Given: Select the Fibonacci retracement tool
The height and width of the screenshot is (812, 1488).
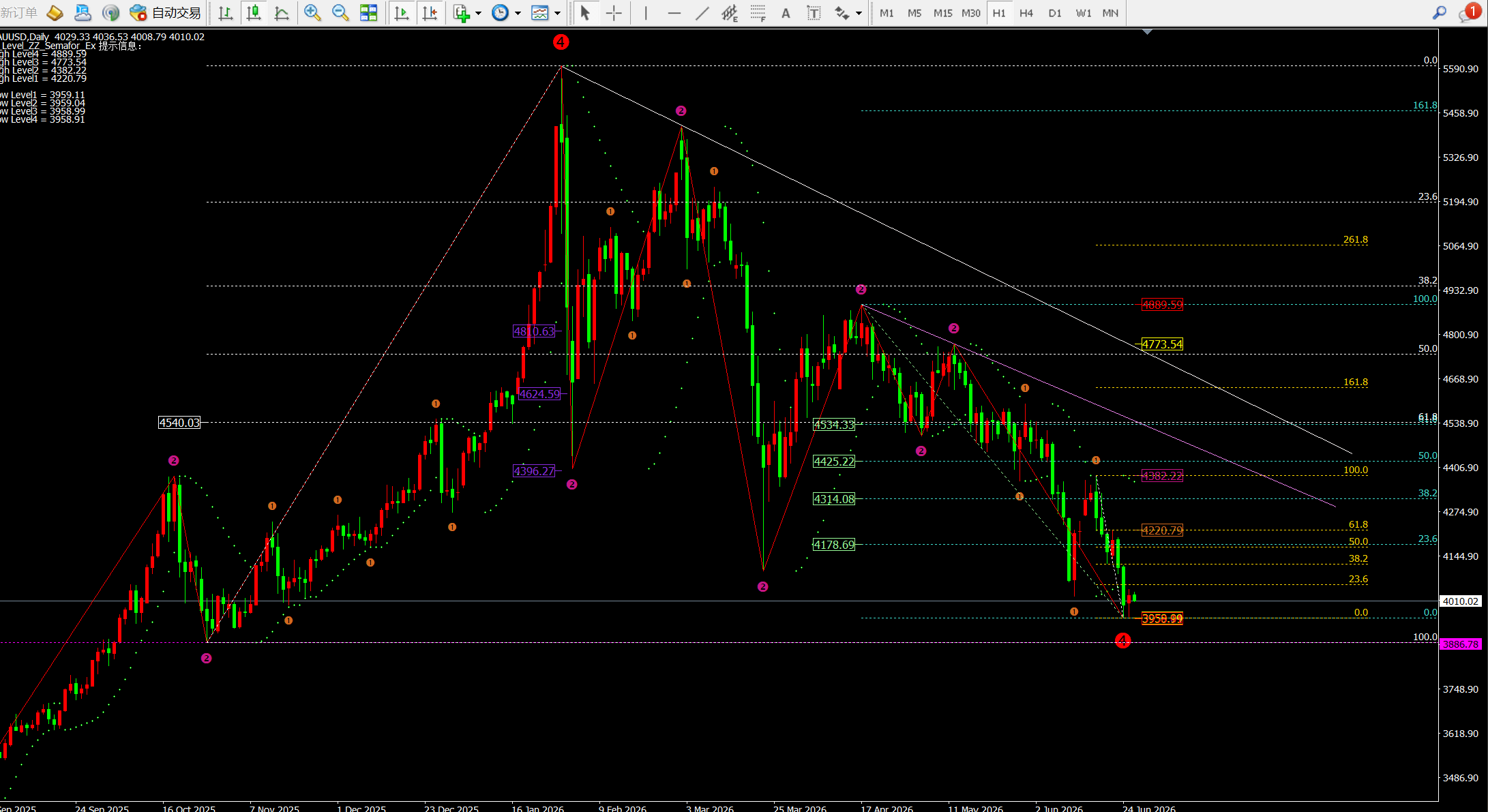Looking at the screenshot, I should coord(758,12).
